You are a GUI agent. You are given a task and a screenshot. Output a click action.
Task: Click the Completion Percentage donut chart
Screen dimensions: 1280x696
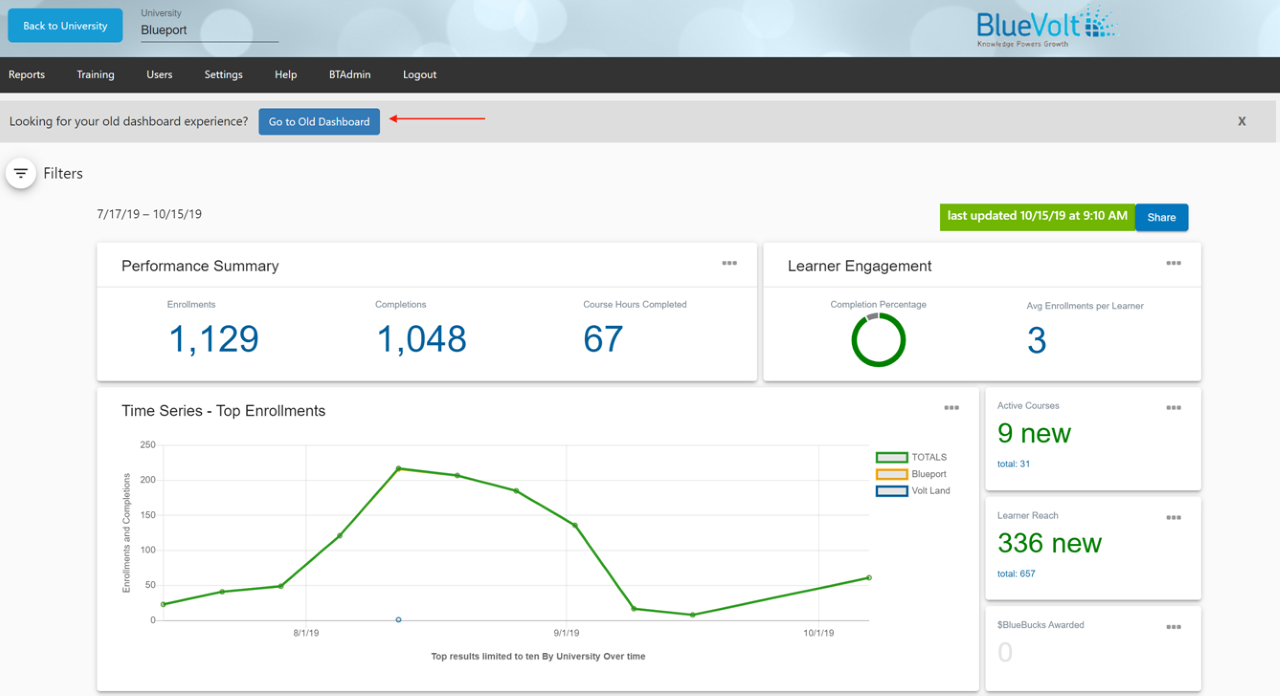[x=878, y=340]
